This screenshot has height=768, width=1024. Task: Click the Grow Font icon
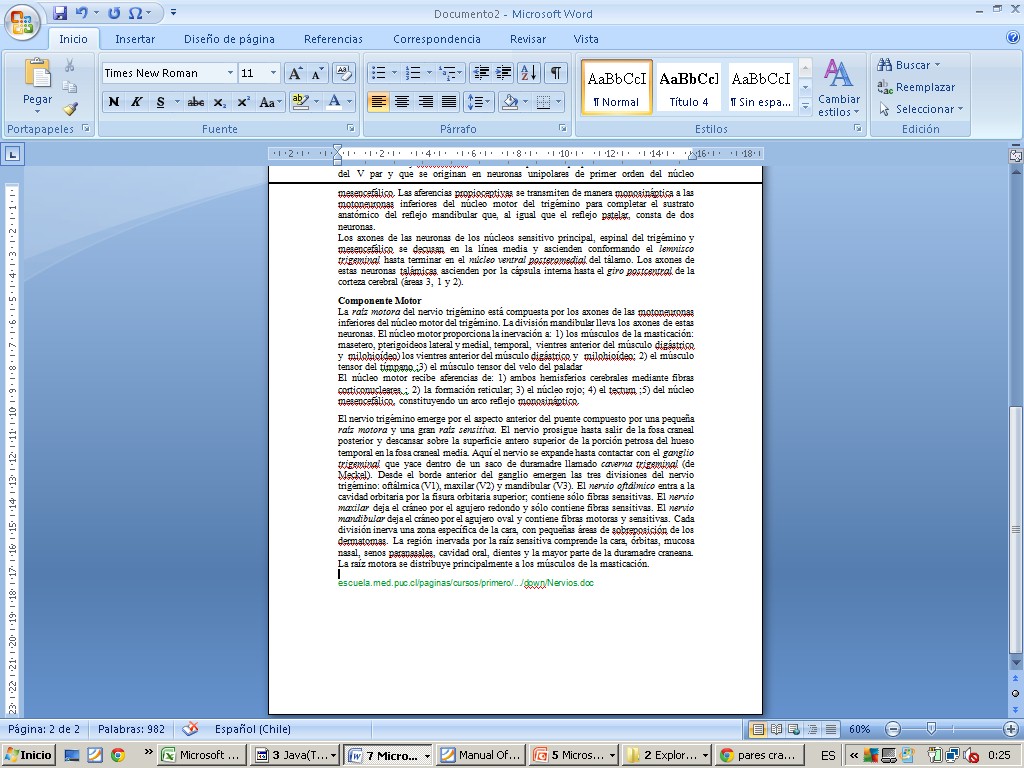point(295,73)
